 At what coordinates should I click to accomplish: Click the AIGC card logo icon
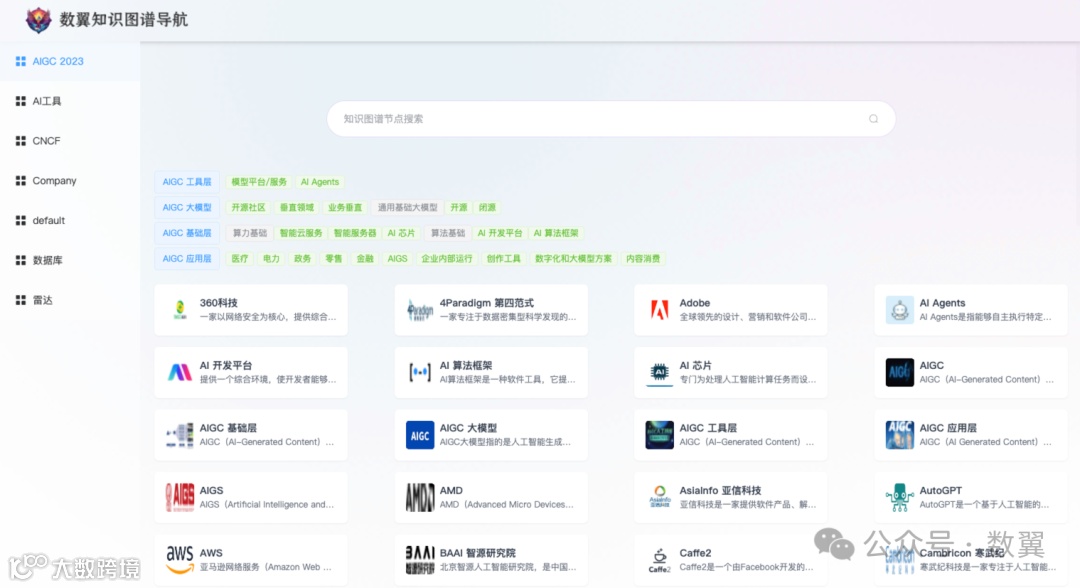tap(899, 372)
